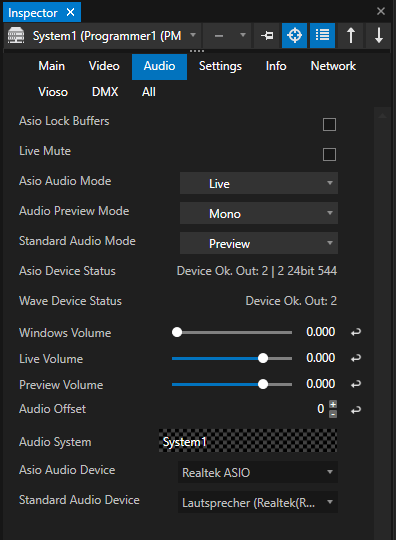Switch to the Video tab
Screen dimensions: 396x540
click(x=104, y=66)
